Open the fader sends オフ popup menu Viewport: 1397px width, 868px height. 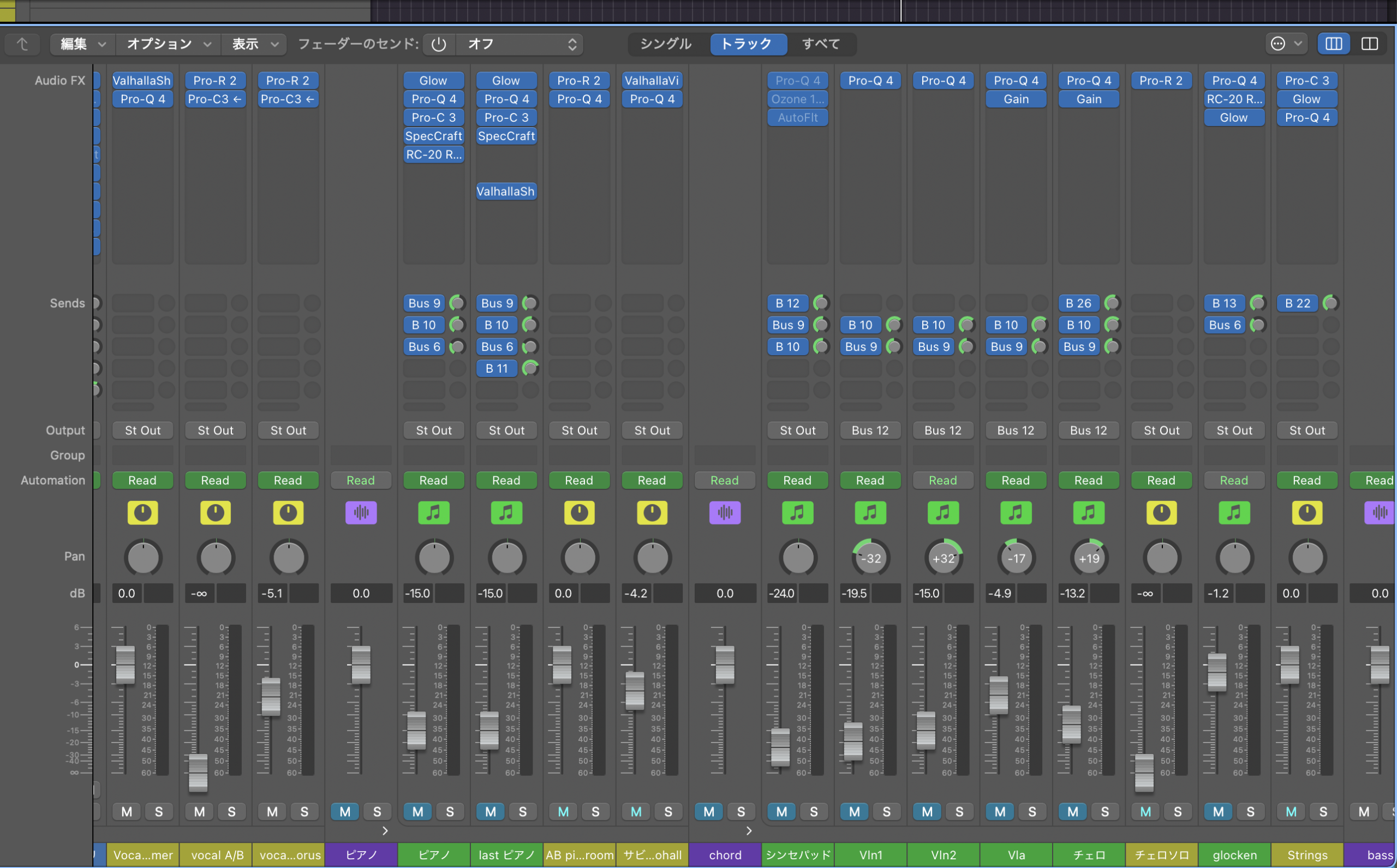520,44
